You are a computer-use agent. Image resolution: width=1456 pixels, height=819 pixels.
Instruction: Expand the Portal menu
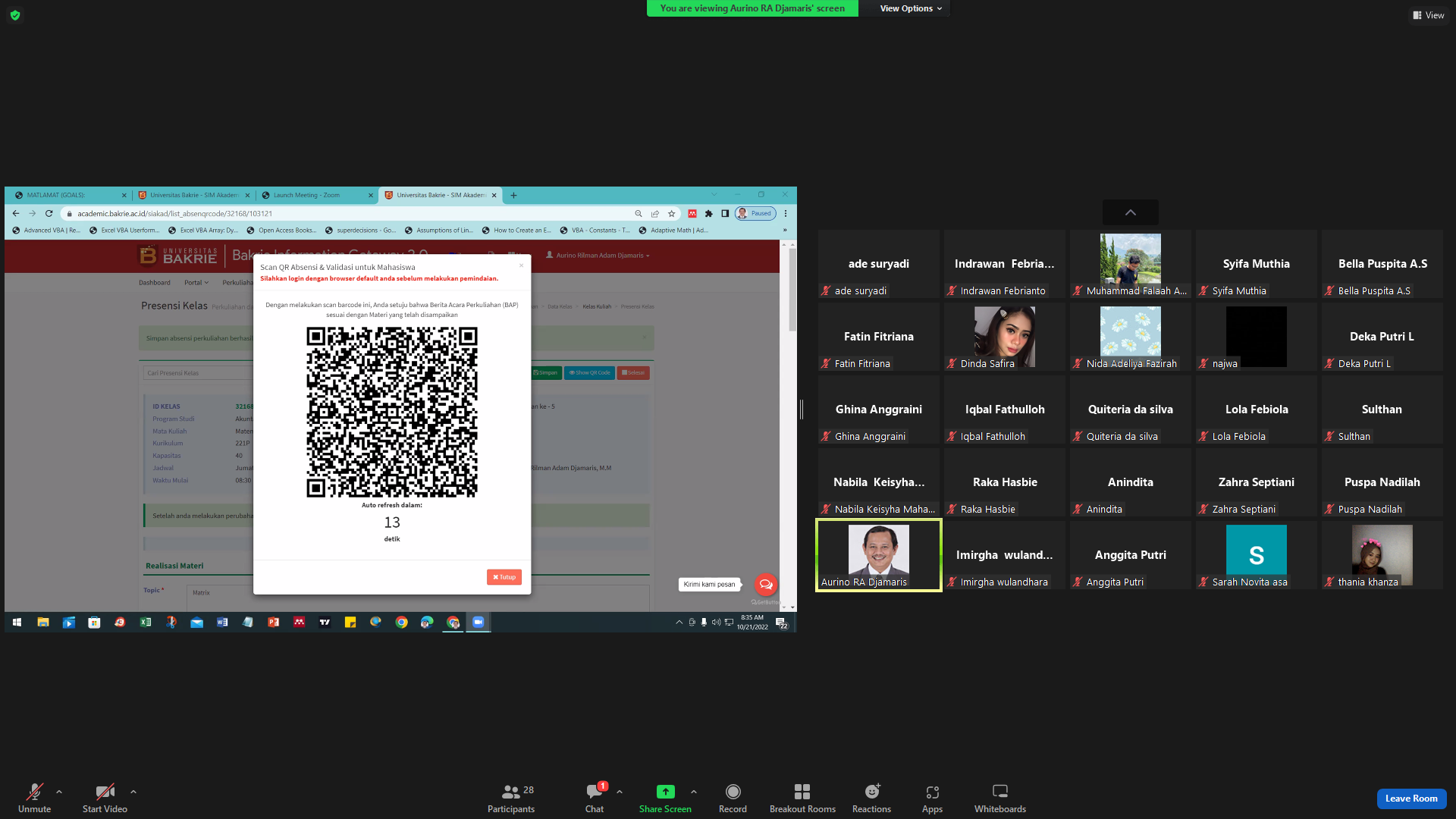(196, 283)
